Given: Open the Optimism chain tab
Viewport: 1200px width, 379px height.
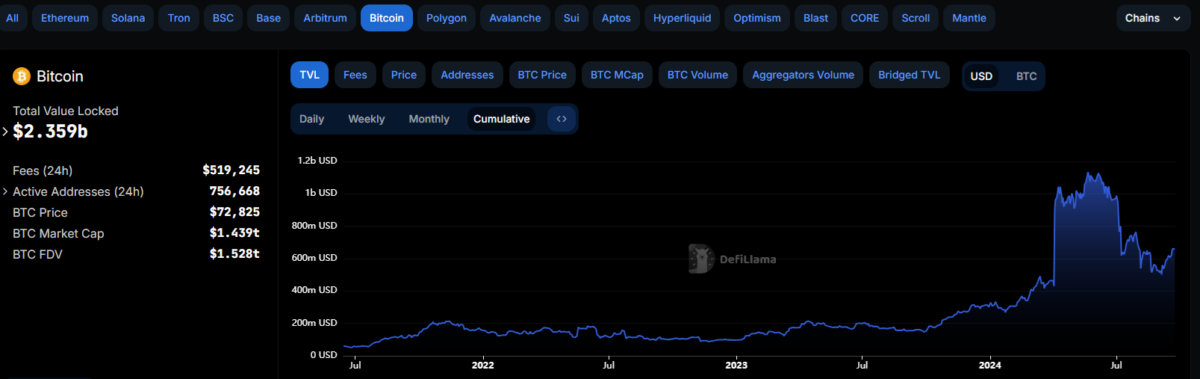Looking at the screenshot, I should (x=757, y=18).
